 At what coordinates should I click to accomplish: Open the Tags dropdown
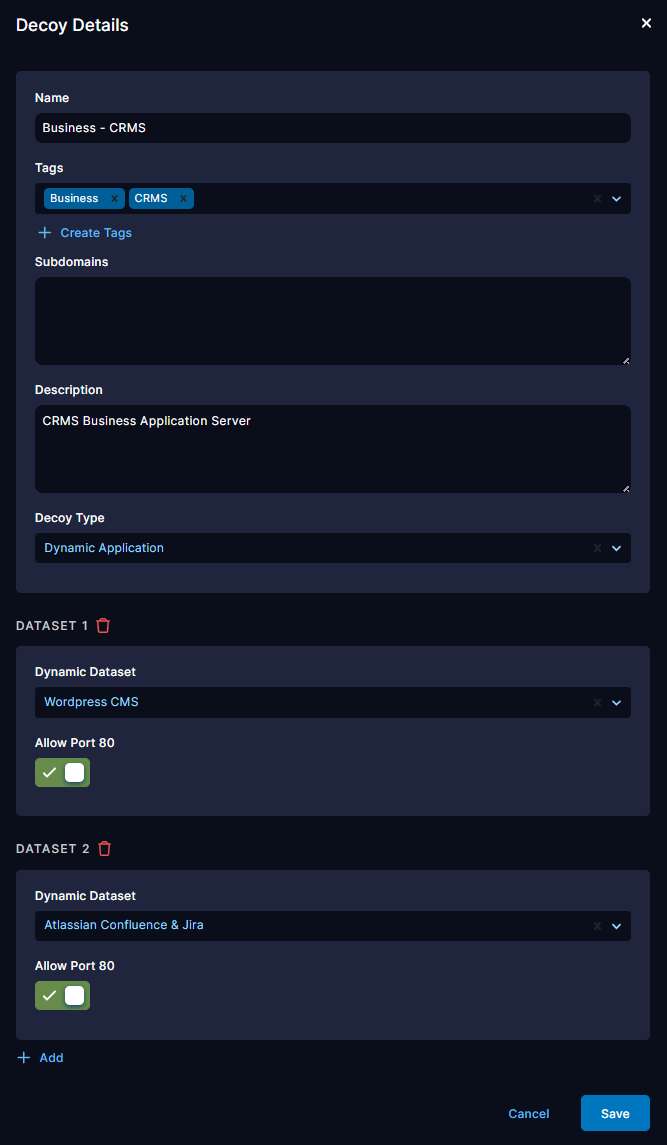[617, 198]
